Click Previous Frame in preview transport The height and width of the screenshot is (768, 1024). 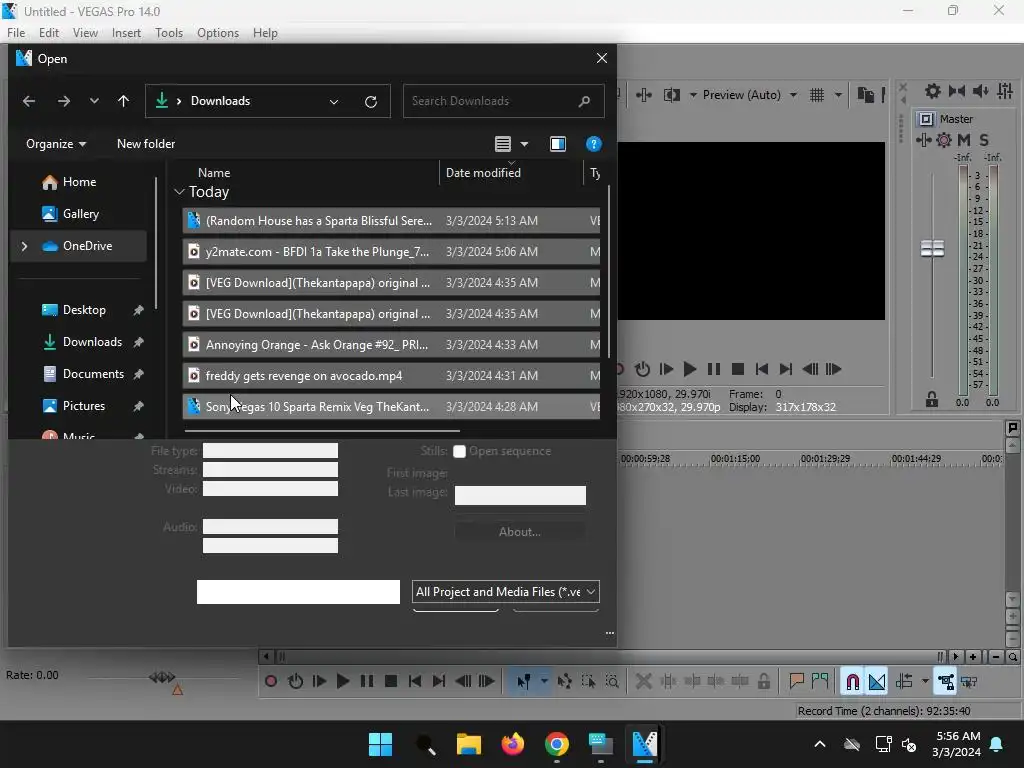(x=810, y=369)
